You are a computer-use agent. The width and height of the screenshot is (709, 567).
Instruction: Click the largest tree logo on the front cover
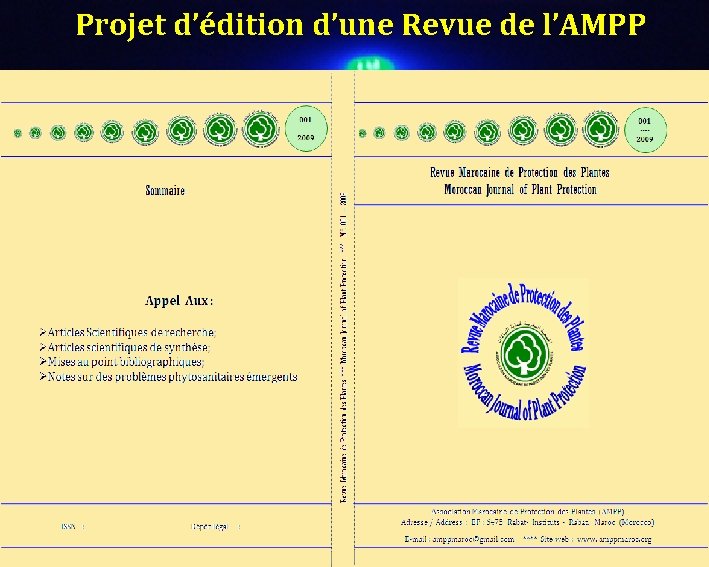[x=600, y=128]
